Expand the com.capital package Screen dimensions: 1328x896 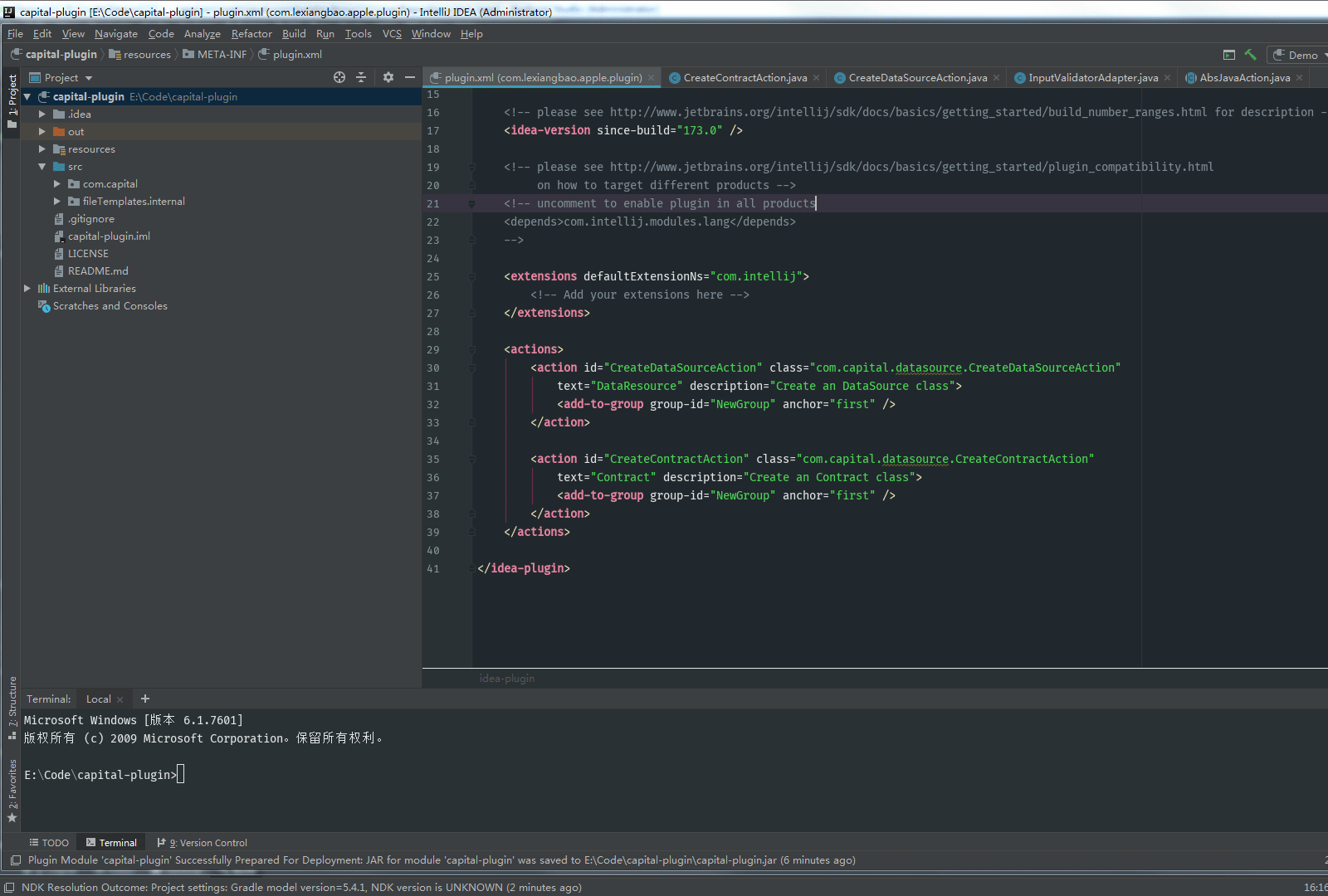57,184
